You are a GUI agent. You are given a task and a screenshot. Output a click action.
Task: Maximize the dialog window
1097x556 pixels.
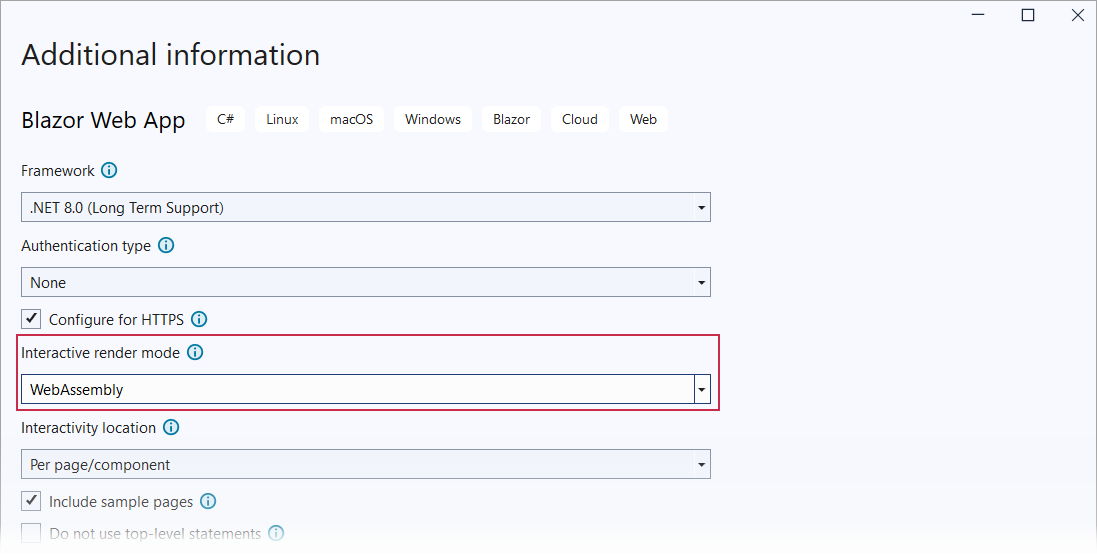point(1028,15)
